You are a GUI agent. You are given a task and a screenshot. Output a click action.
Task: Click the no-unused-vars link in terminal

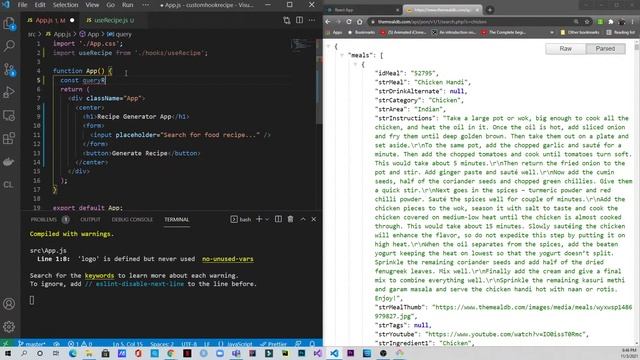pos(228,259)
